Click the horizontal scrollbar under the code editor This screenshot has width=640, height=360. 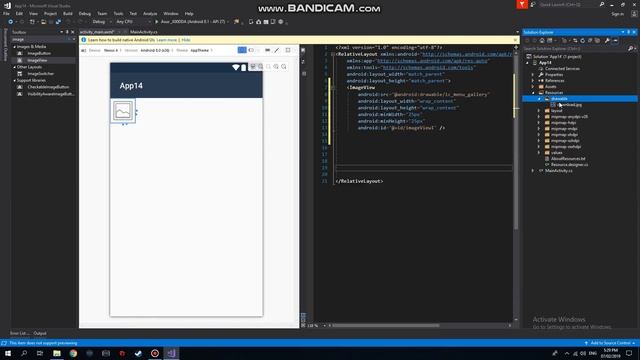click(386, 326)
